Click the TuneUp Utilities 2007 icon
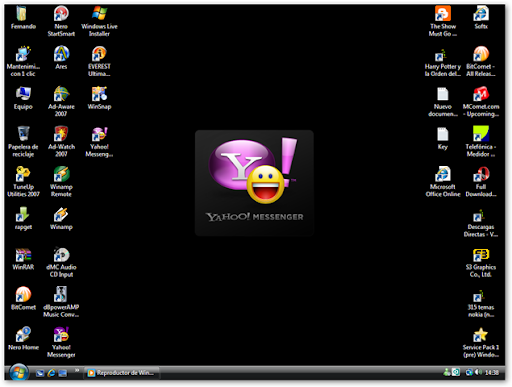 point(23,182)
